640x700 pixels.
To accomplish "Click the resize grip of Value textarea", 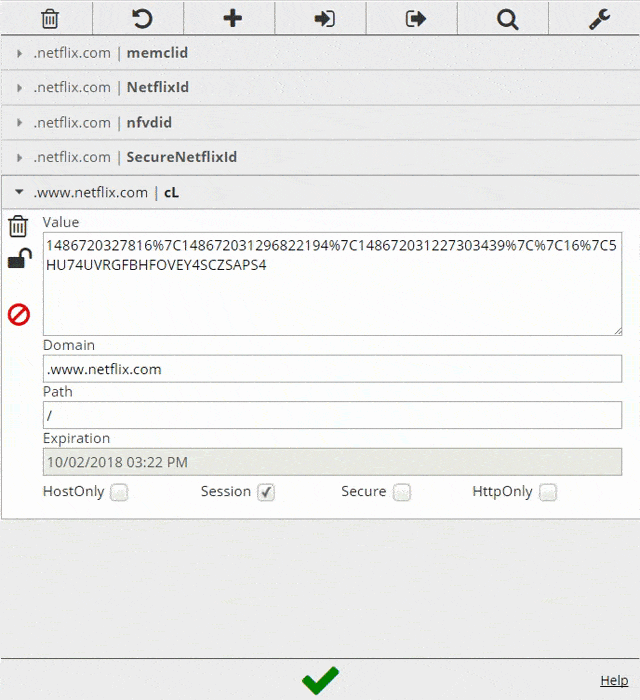I will click(618, 331).
